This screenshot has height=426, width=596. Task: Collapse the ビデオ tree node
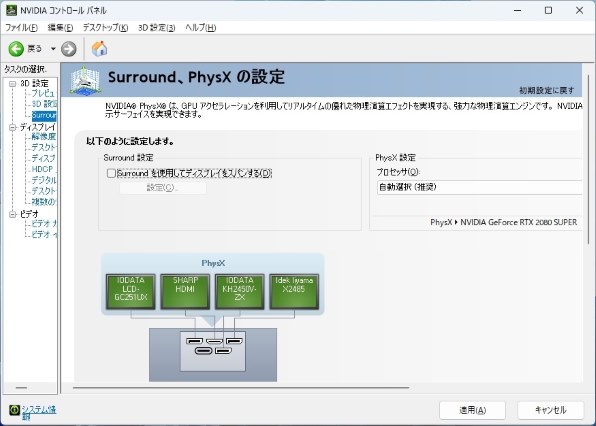click(x=13, y=214)
